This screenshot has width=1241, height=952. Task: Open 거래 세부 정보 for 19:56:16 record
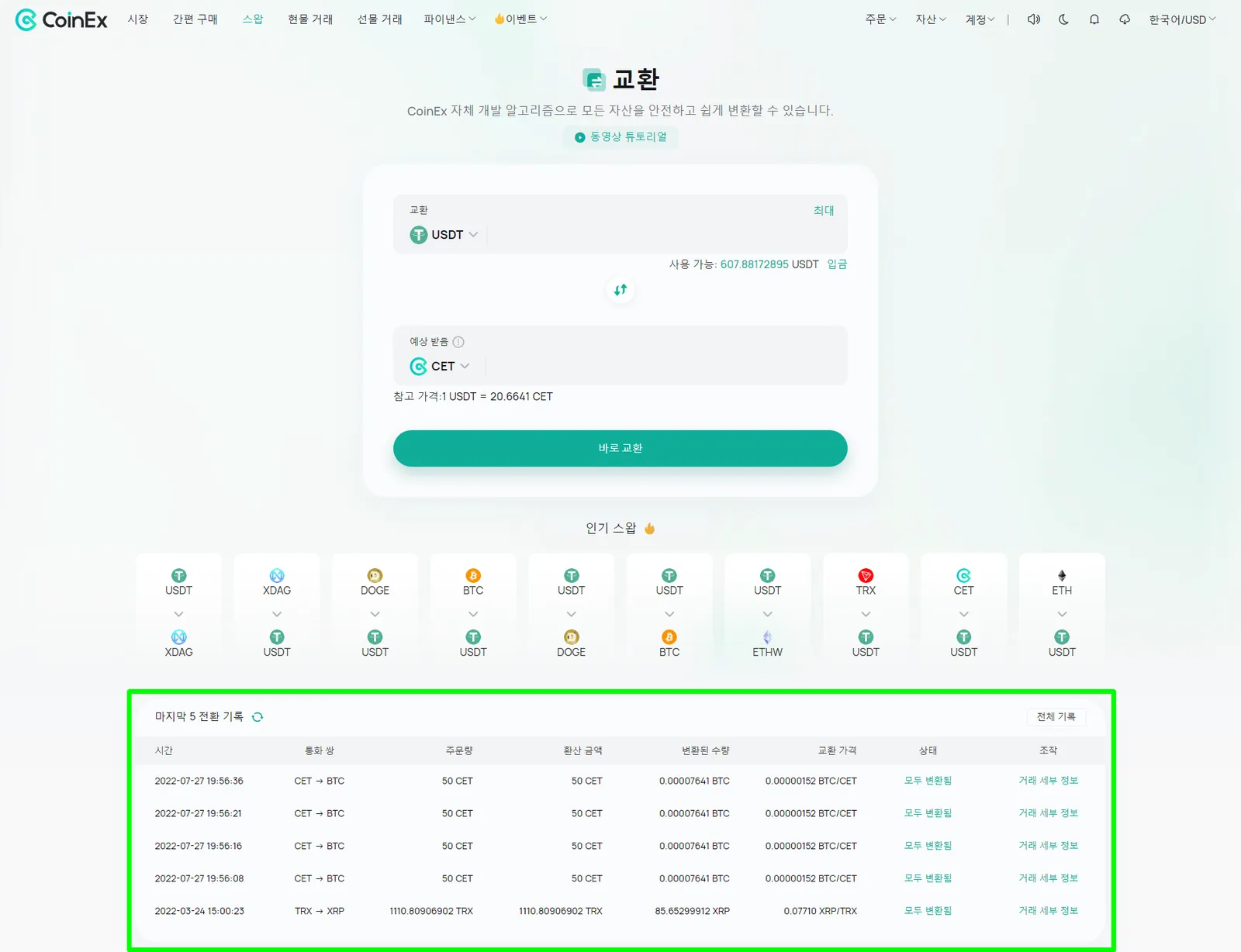1048,846
